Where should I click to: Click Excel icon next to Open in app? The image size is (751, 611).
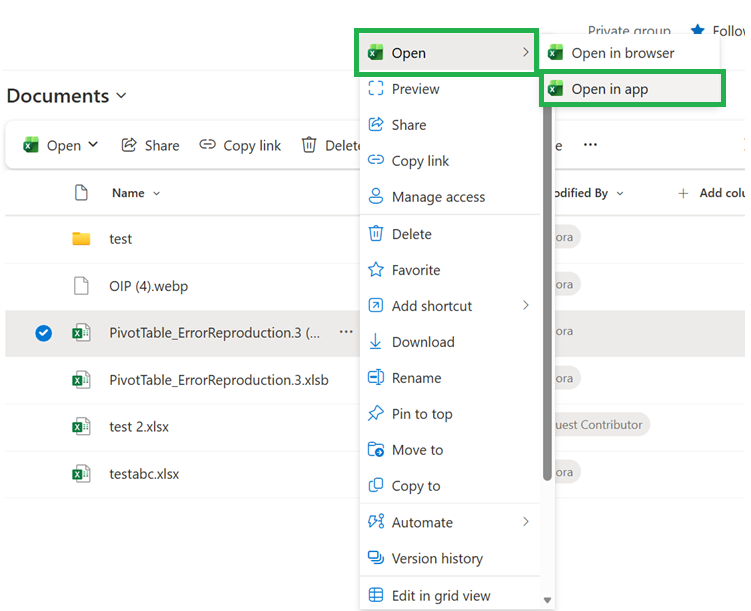point(555,88)
